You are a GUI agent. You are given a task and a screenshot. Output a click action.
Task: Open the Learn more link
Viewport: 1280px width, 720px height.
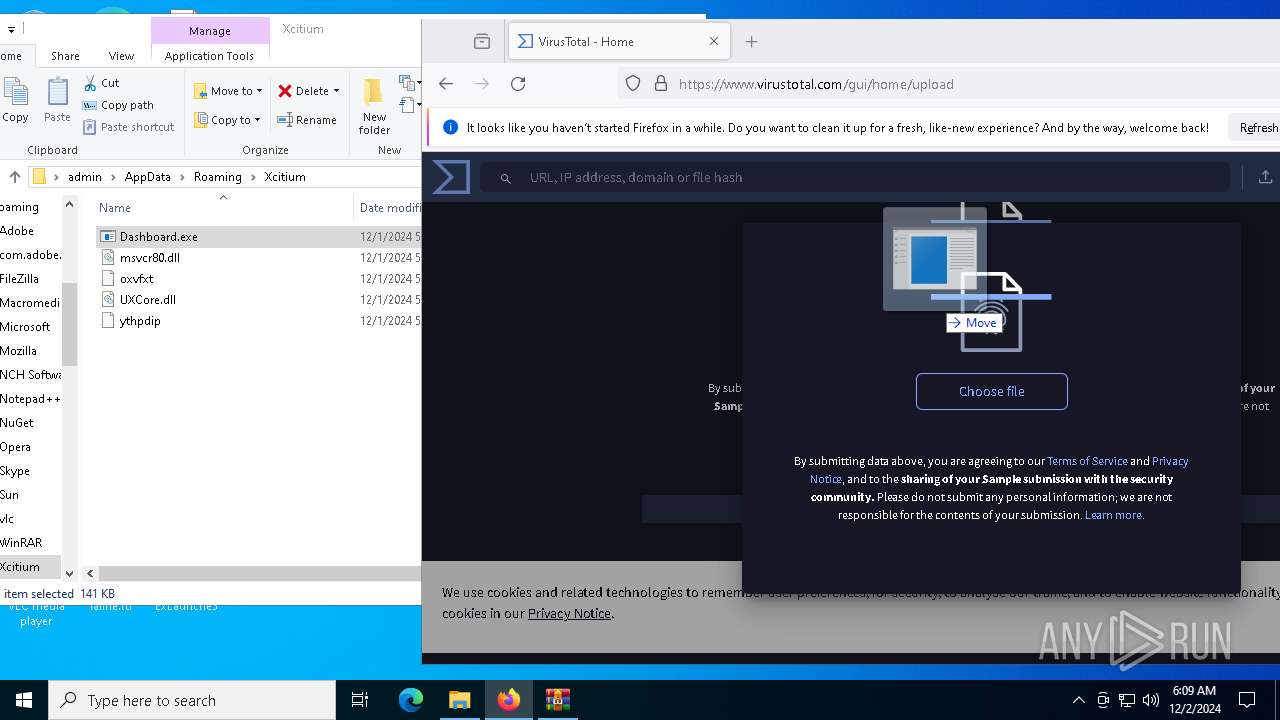click(1114, 515)
